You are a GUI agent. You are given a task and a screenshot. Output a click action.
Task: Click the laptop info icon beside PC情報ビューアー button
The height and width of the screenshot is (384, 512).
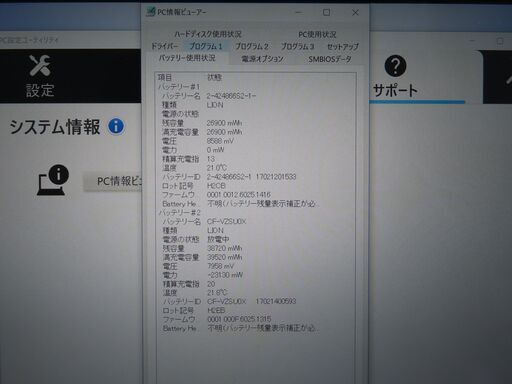pyautogui.click(x=53, y=180)
